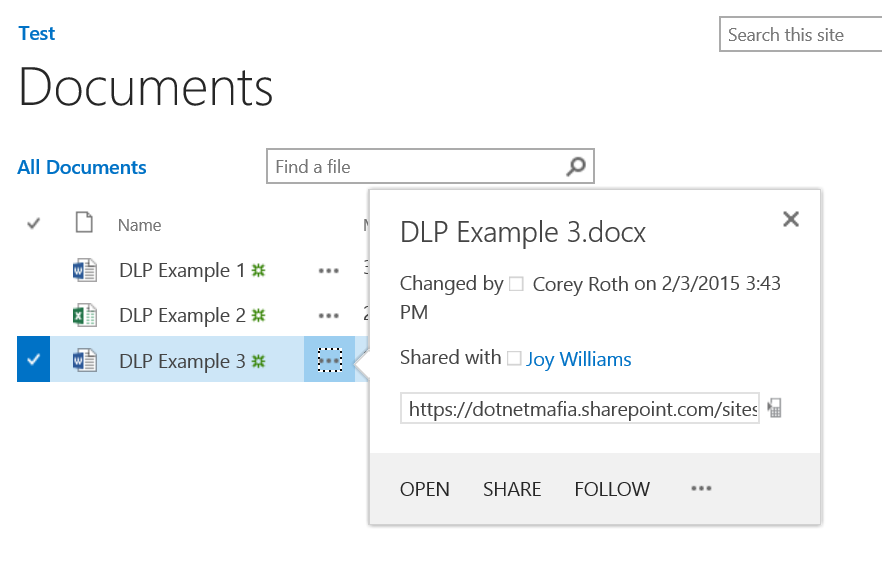Click the Documents page heading
Viewport: 882px width, 563px height.
(x=146, y=87)
